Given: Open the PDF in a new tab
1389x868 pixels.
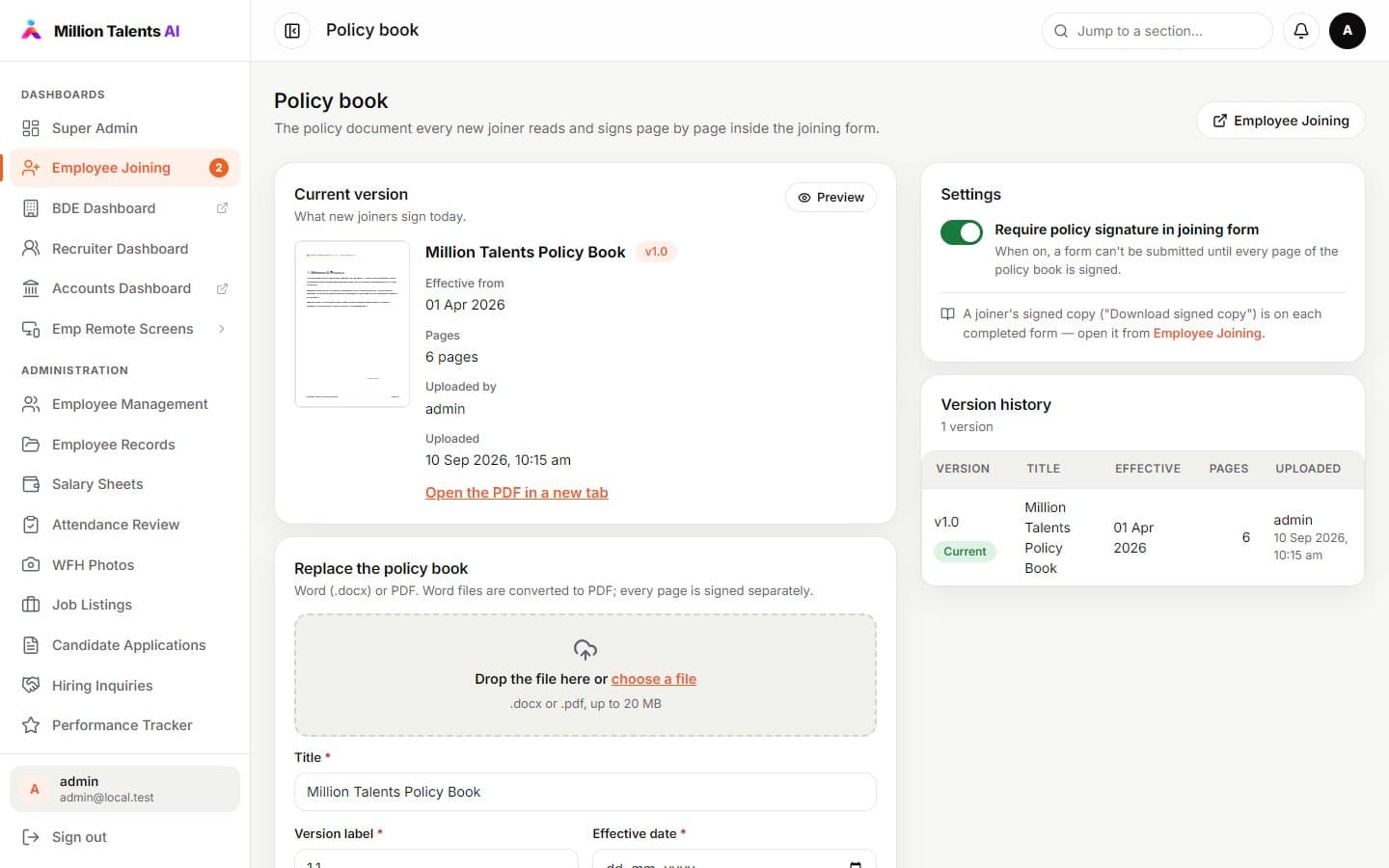Looking at the screenshot, I should tap(517, 493).
